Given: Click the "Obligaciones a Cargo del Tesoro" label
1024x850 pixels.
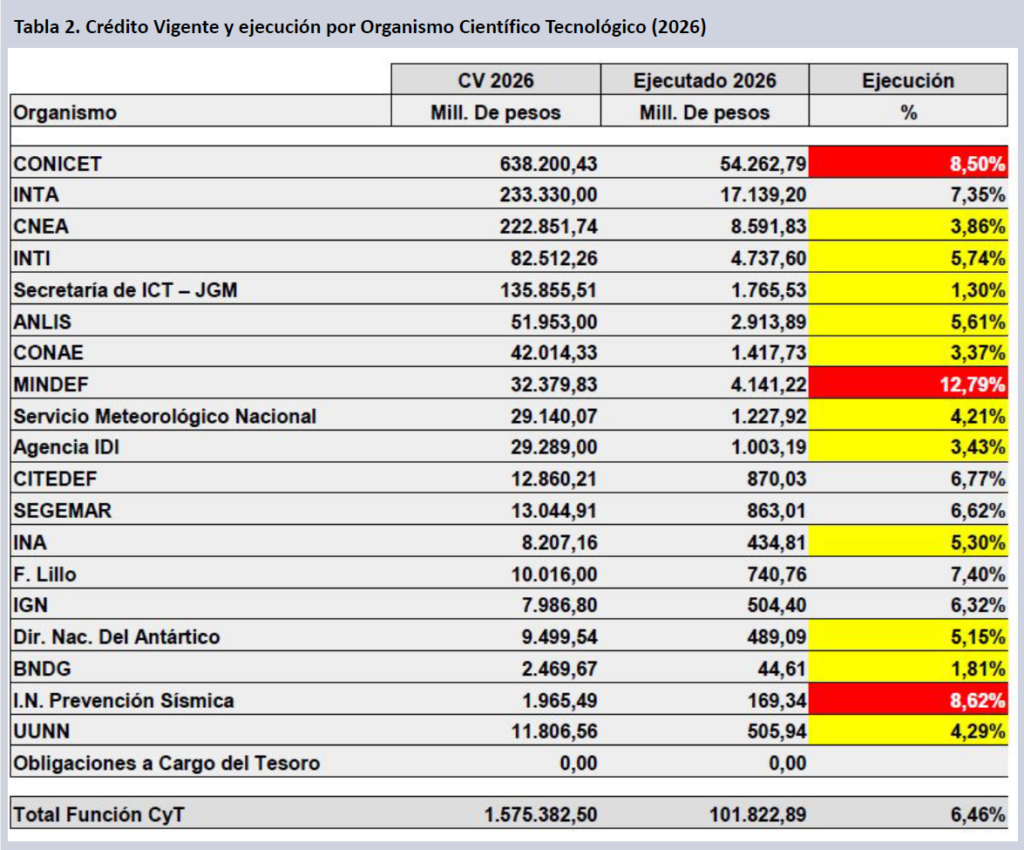Looking at the screenshot, I should (167, 763).
